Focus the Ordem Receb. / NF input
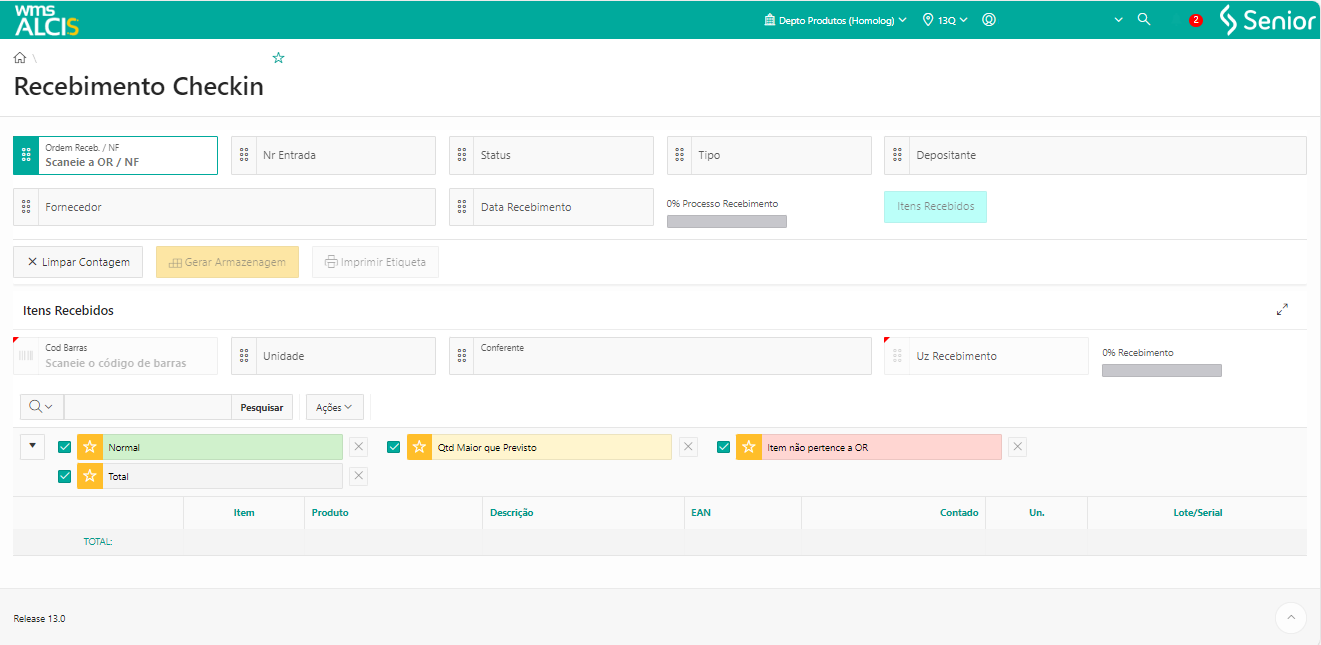The height and width of the screenshot is (645, 1321). [x=127, y=155]
